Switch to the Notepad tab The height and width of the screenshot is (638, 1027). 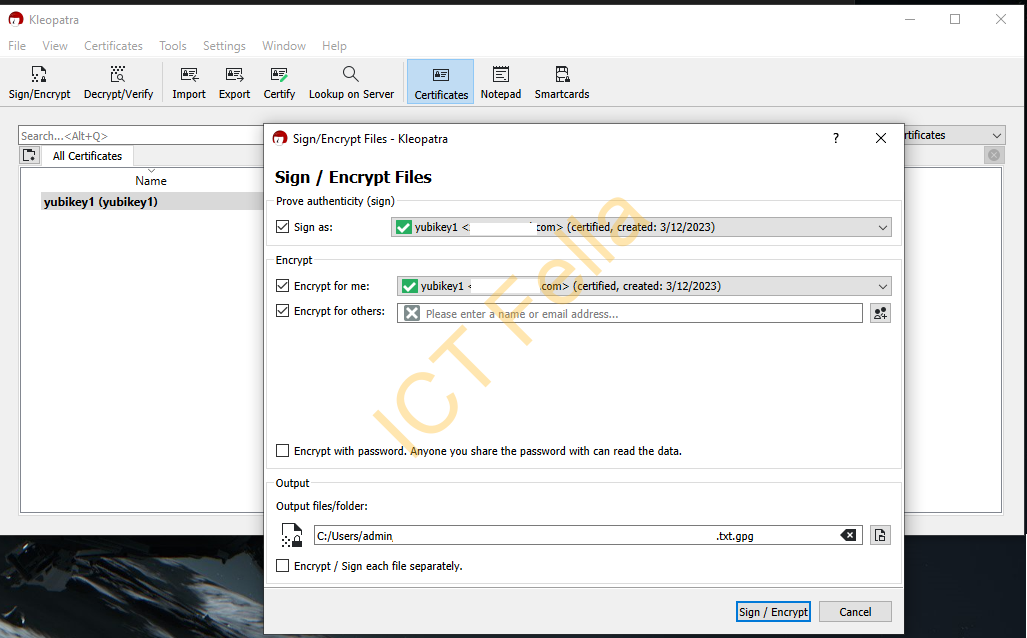coord(500,81)
